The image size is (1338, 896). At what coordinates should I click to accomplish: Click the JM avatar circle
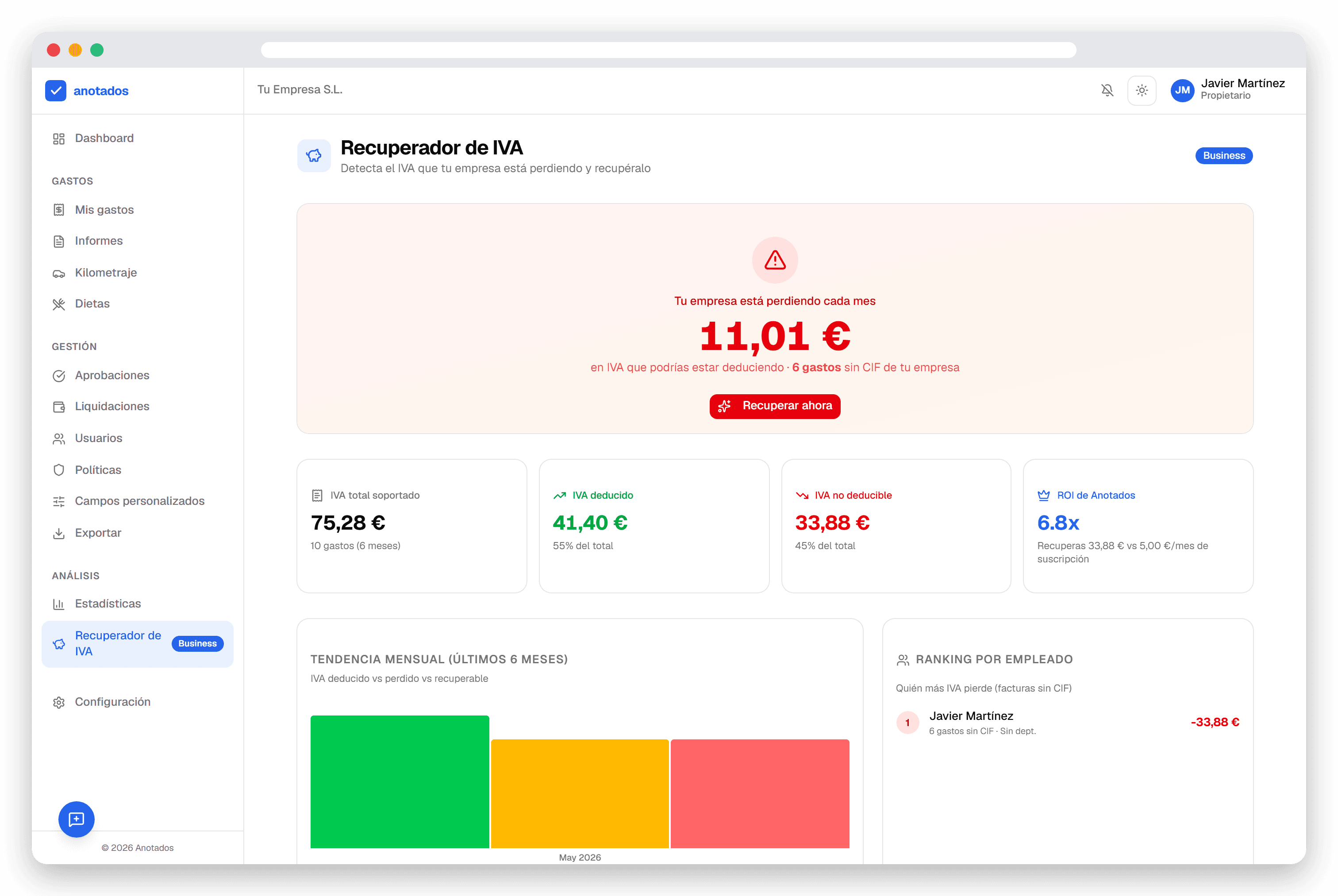[1182, 90]
